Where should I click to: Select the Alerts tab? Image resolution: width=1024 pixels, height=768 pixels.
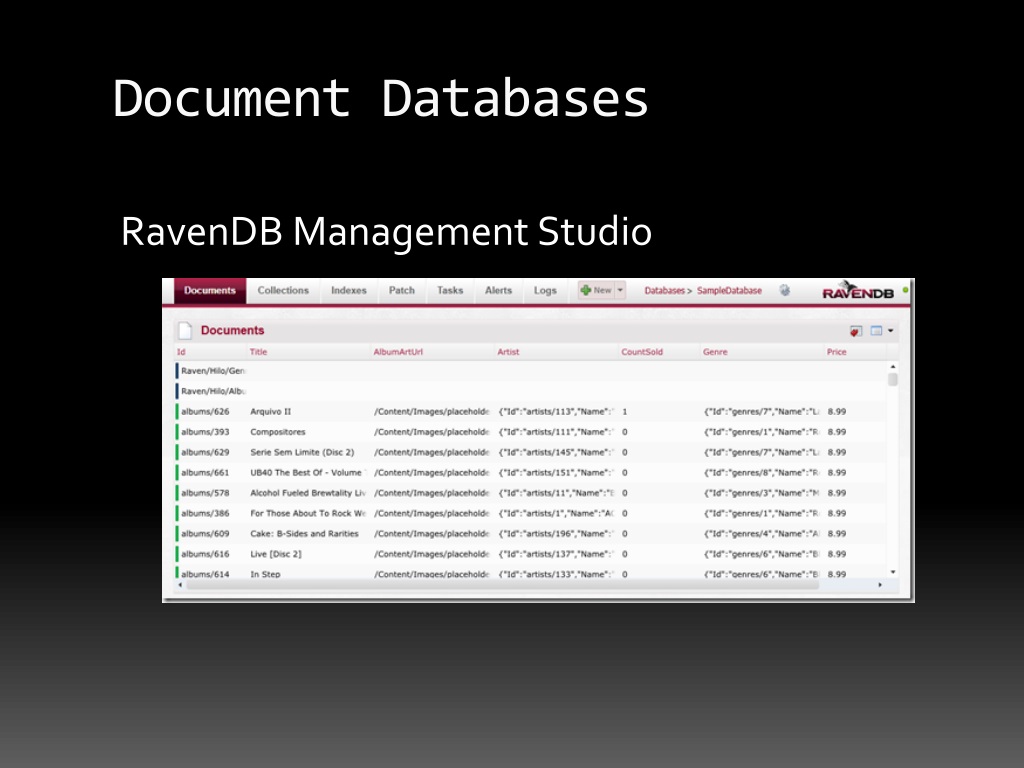(x=498, y=291)
